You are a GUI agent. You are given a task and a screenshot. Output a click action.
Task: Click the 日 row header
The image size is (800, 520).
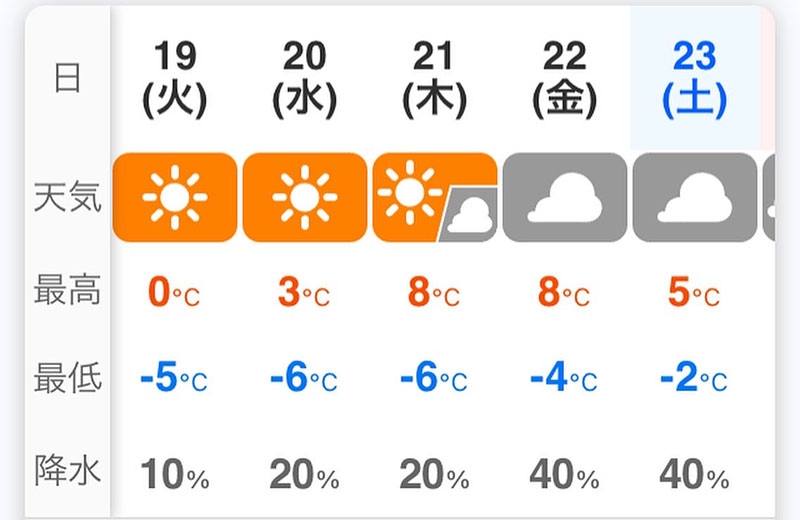coord(67,78)
